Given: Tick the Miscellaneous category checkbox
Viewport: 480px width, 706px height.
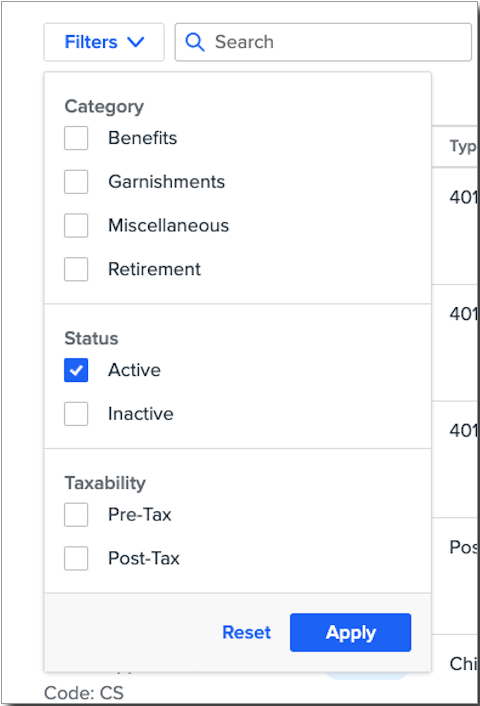Looking at the screenshot, I should point(76,225).
